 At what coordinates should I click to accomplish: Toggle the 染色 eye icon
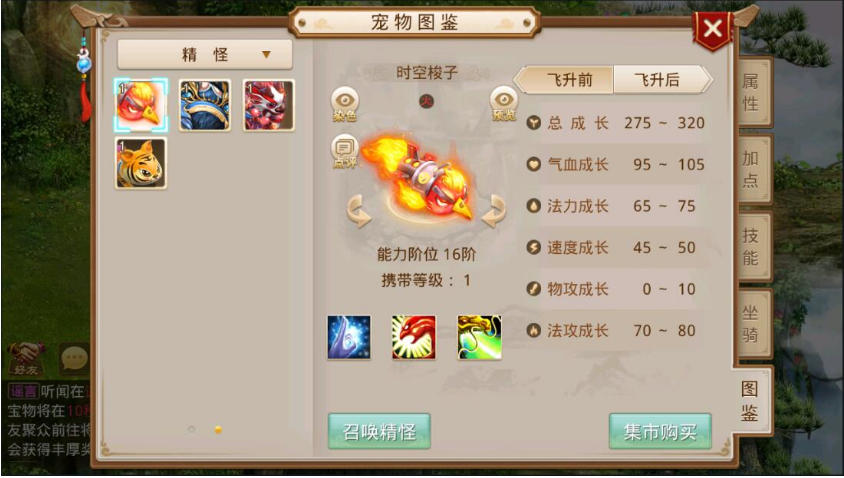coord(345,104)
